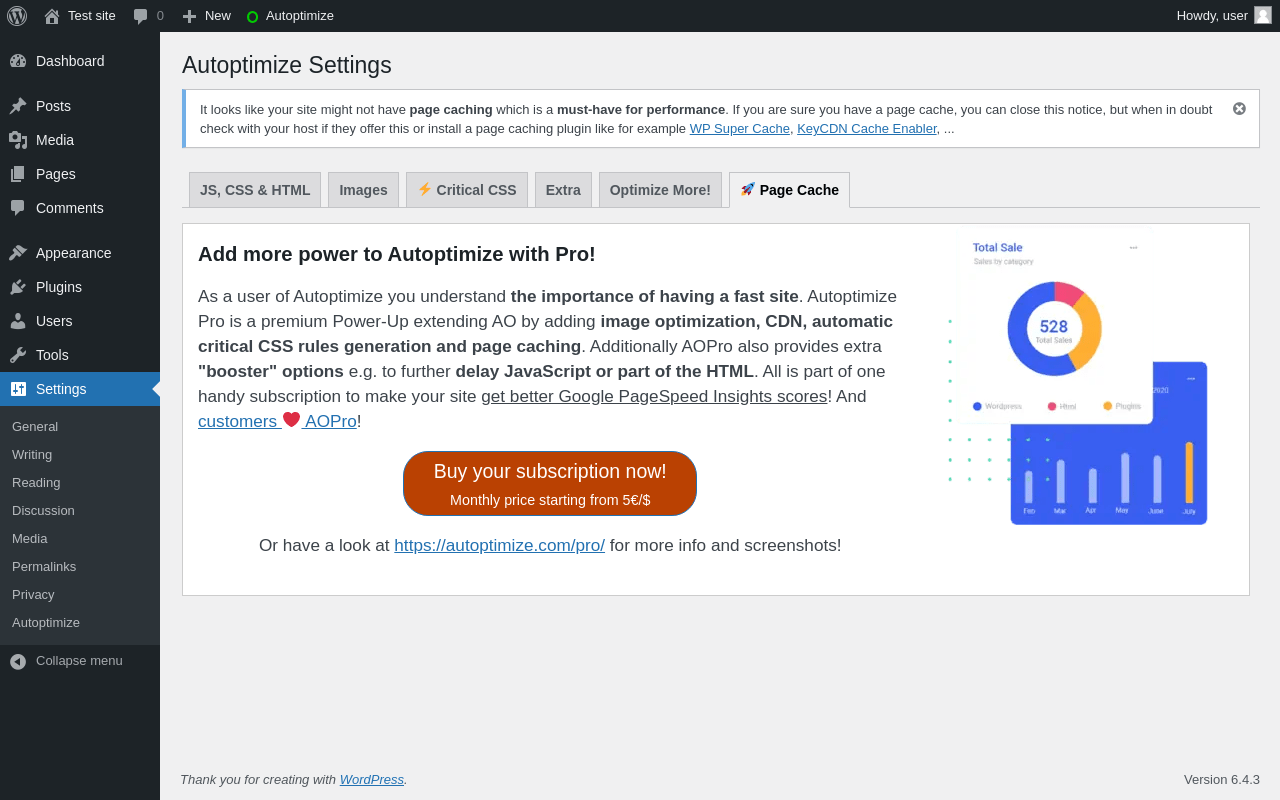Collapse the admin sidebar menu
Screen dimensions: 1280x800
click(x=79, y=661)
